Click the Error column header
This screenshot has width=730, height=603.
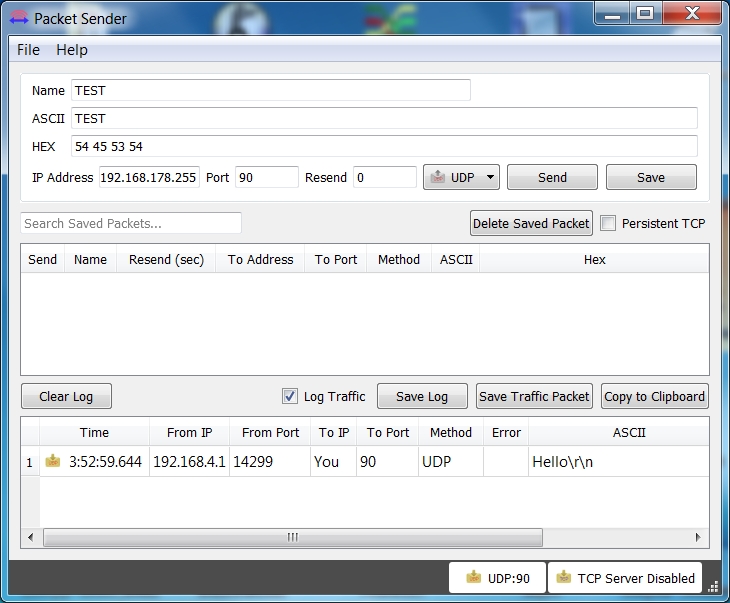[x=506, y=433]
